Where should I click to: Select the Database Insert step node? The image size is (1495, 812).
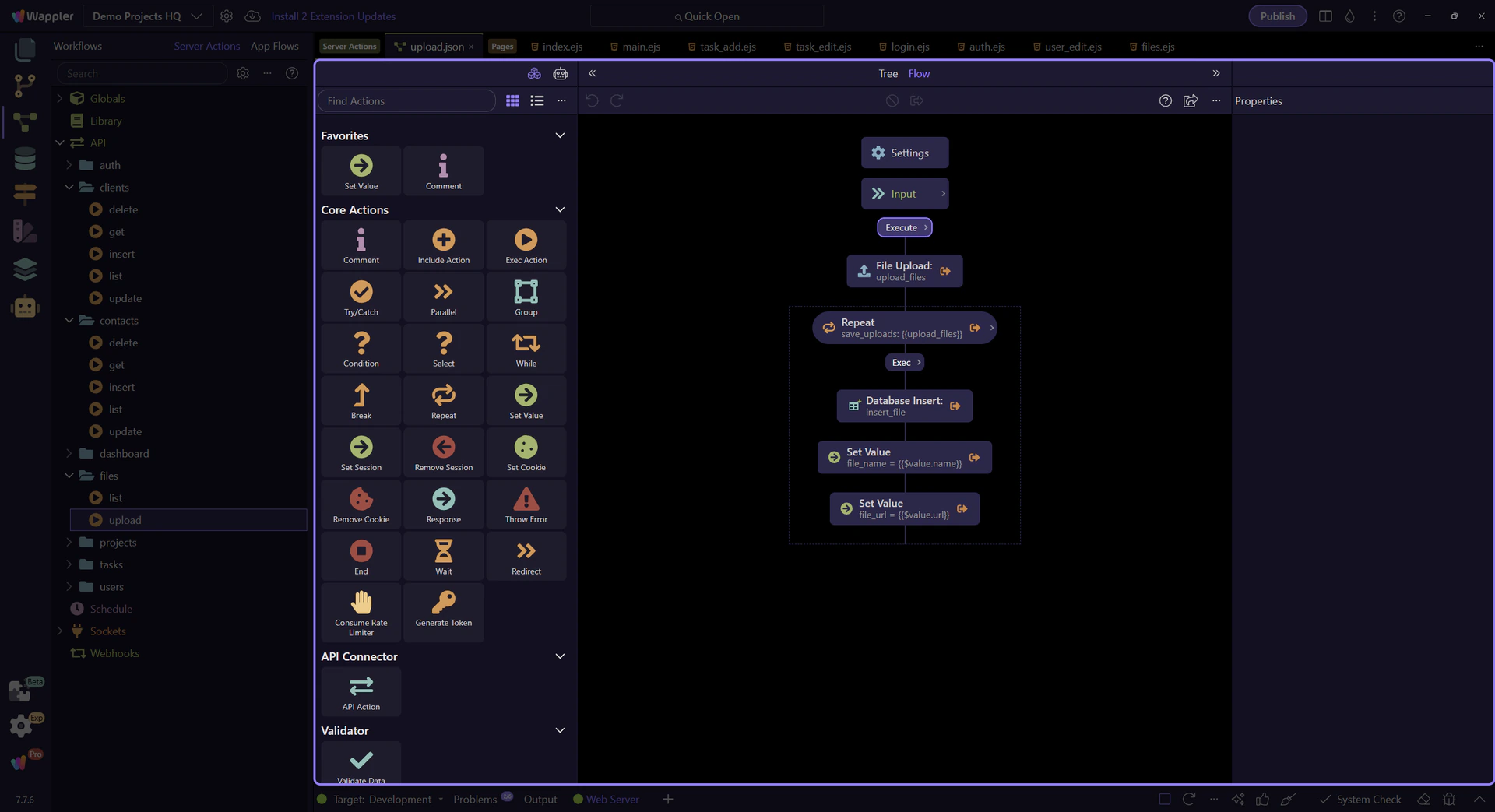tap(903, 406)
